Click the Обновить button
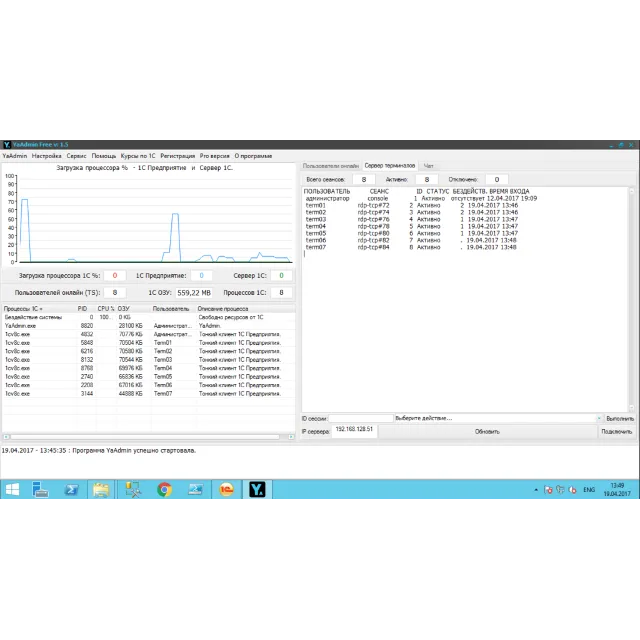This screenshot has width=640, height=640. click(x=487, y=431)
